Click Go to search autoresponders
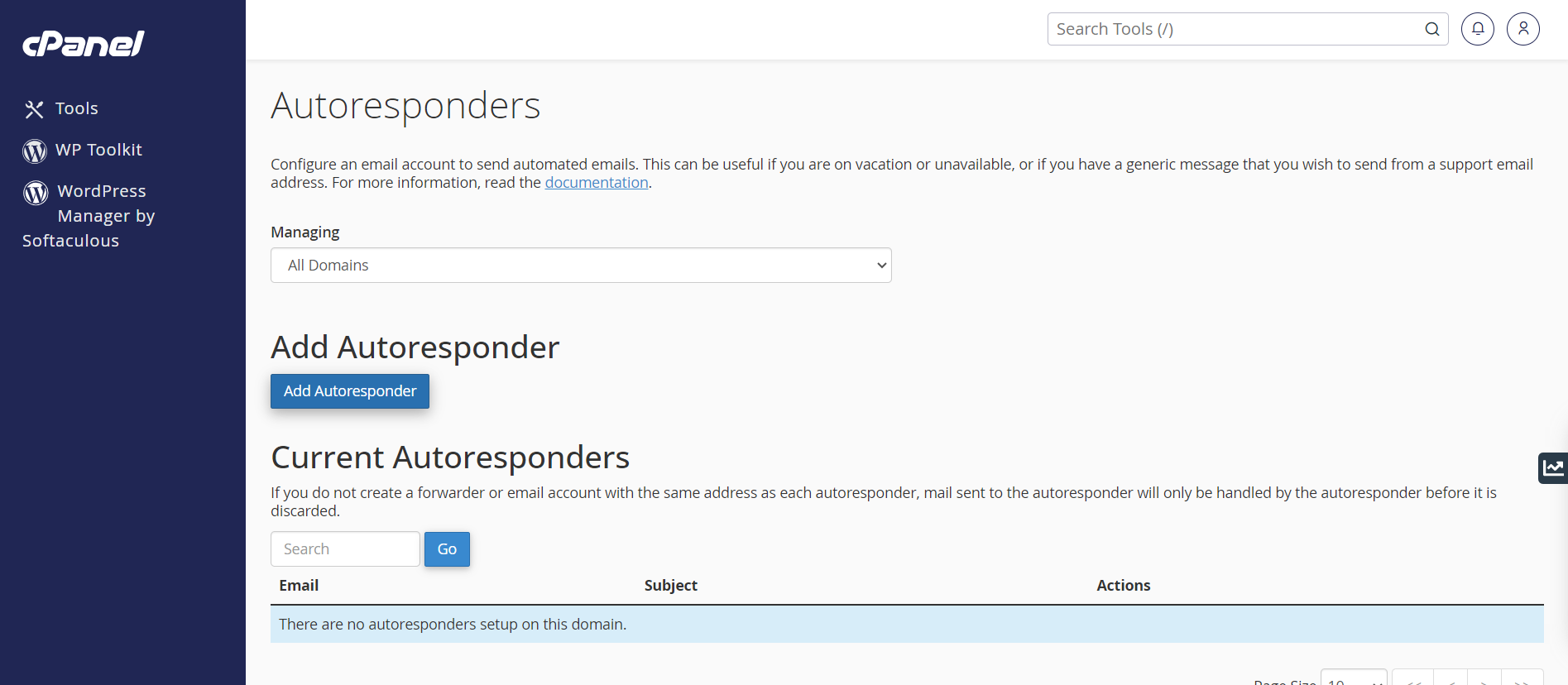 click(447, 548)
